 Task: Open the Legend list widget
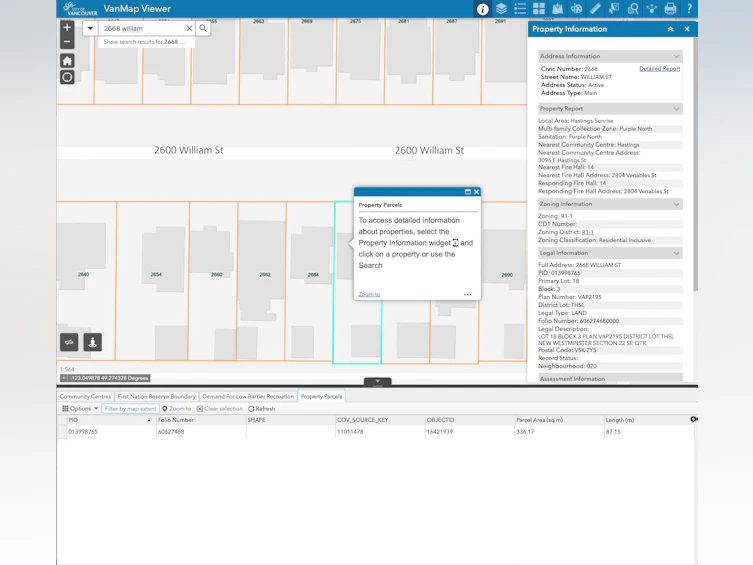[520, 9]
